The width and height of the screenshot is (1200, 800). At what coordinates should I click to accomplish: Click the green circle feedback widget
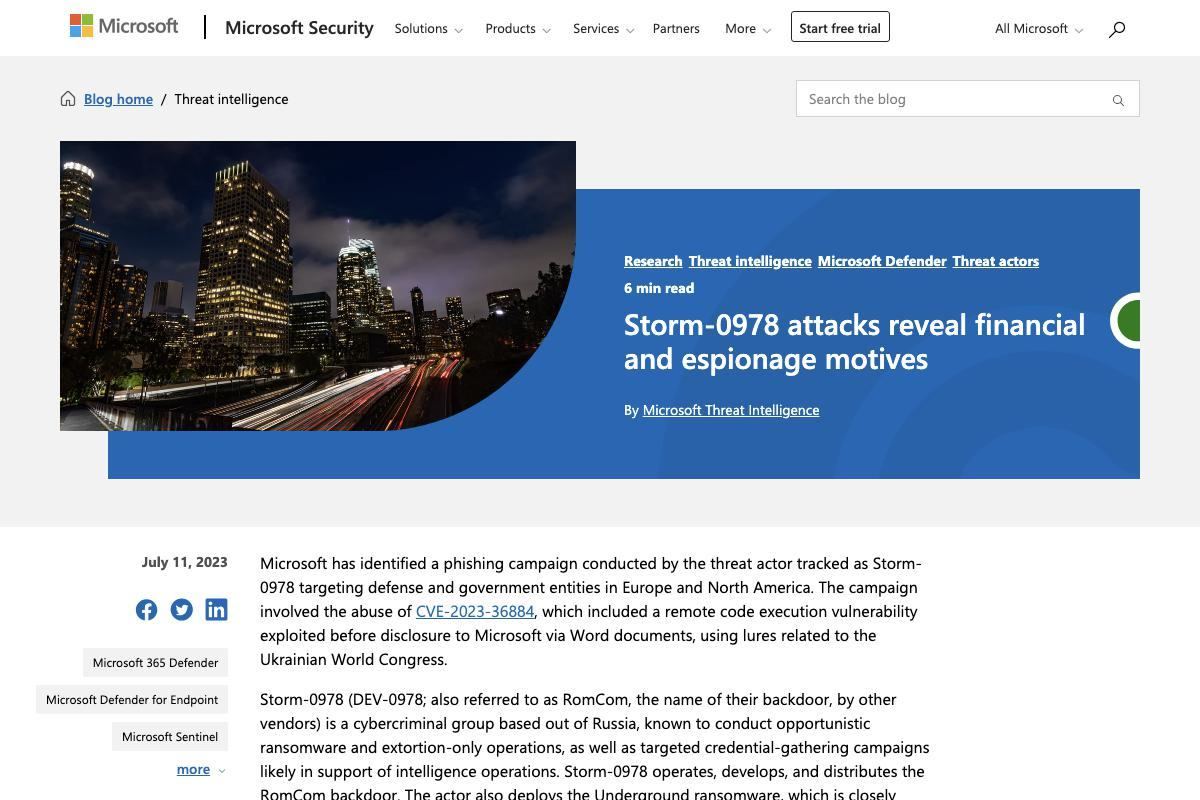point(1126,321)
